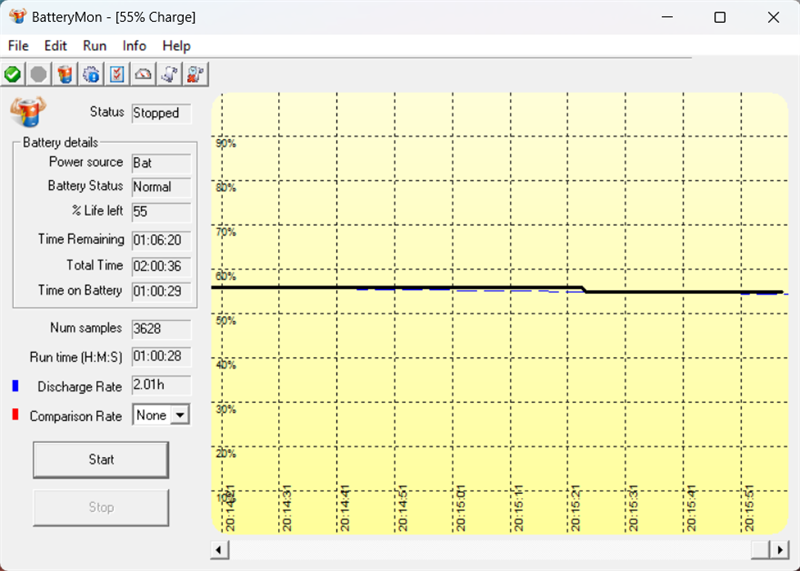
Task: Open the Edit menu
Action: [x=56, y=46]
